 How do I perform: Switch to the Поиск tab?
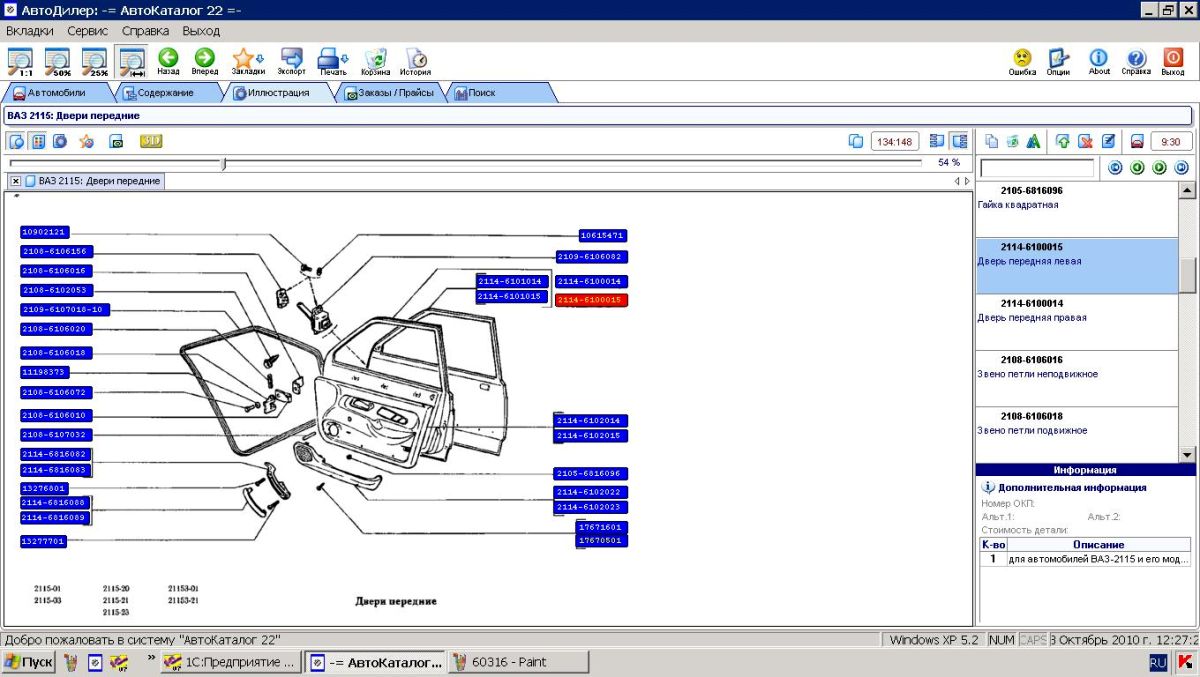[x=499, y=92]
